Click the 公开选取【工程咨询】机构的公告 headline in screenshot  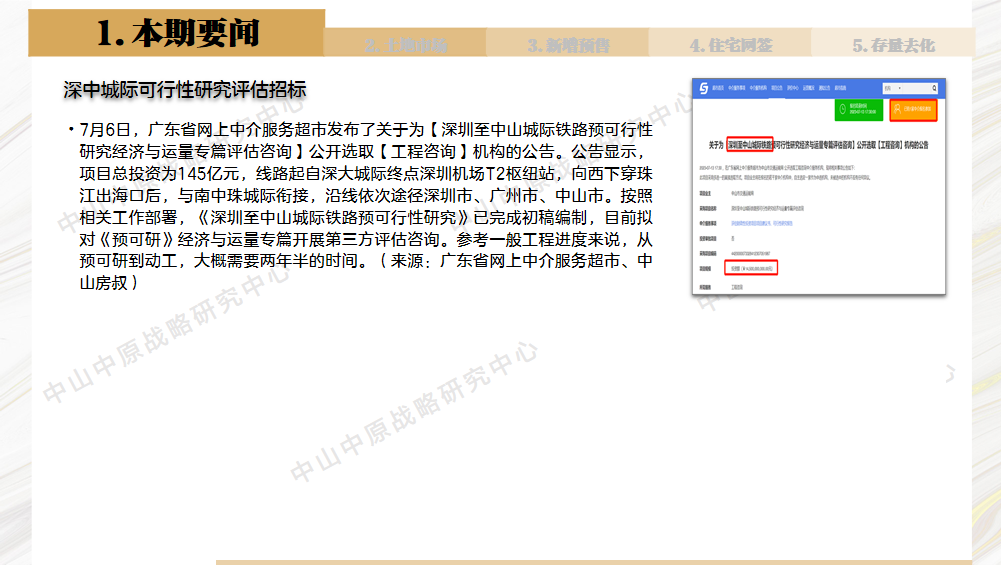point(880,144)
